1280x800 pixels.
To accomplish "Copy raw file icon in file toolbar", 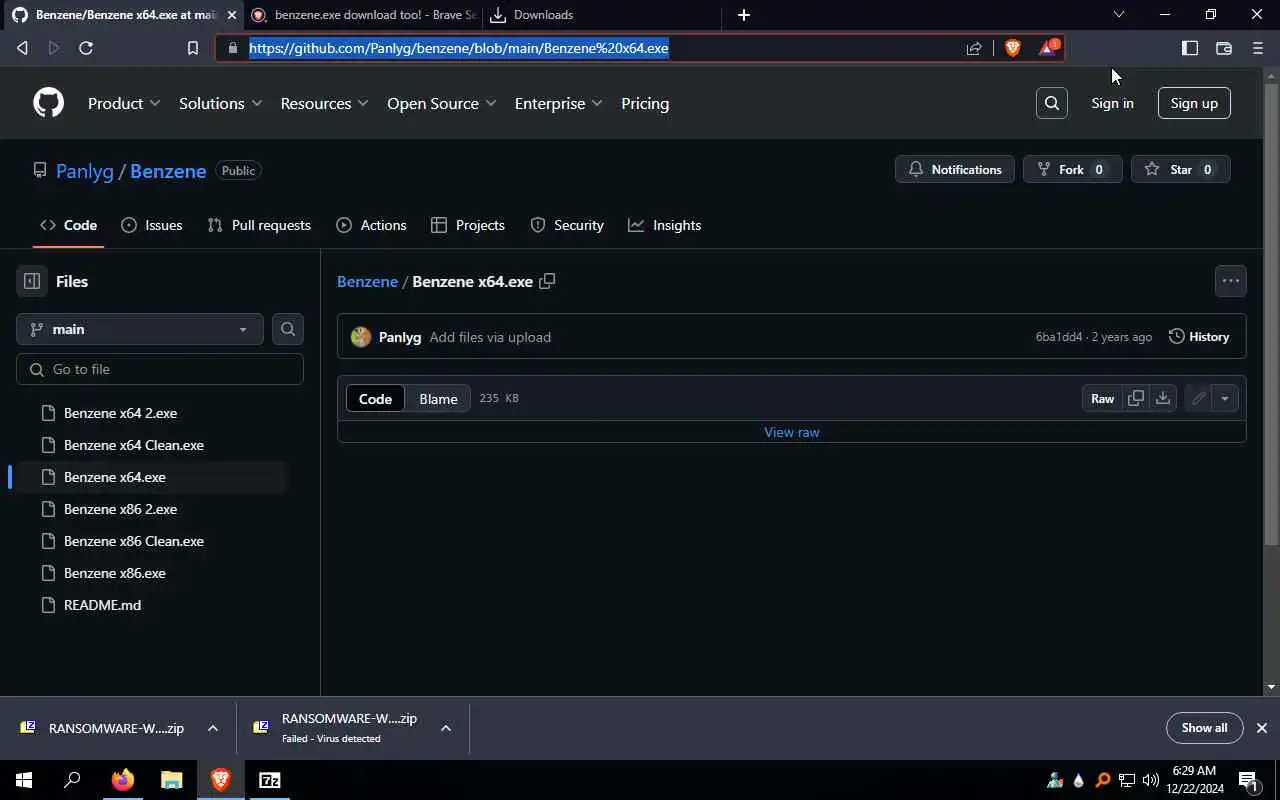I will 1136,398.
